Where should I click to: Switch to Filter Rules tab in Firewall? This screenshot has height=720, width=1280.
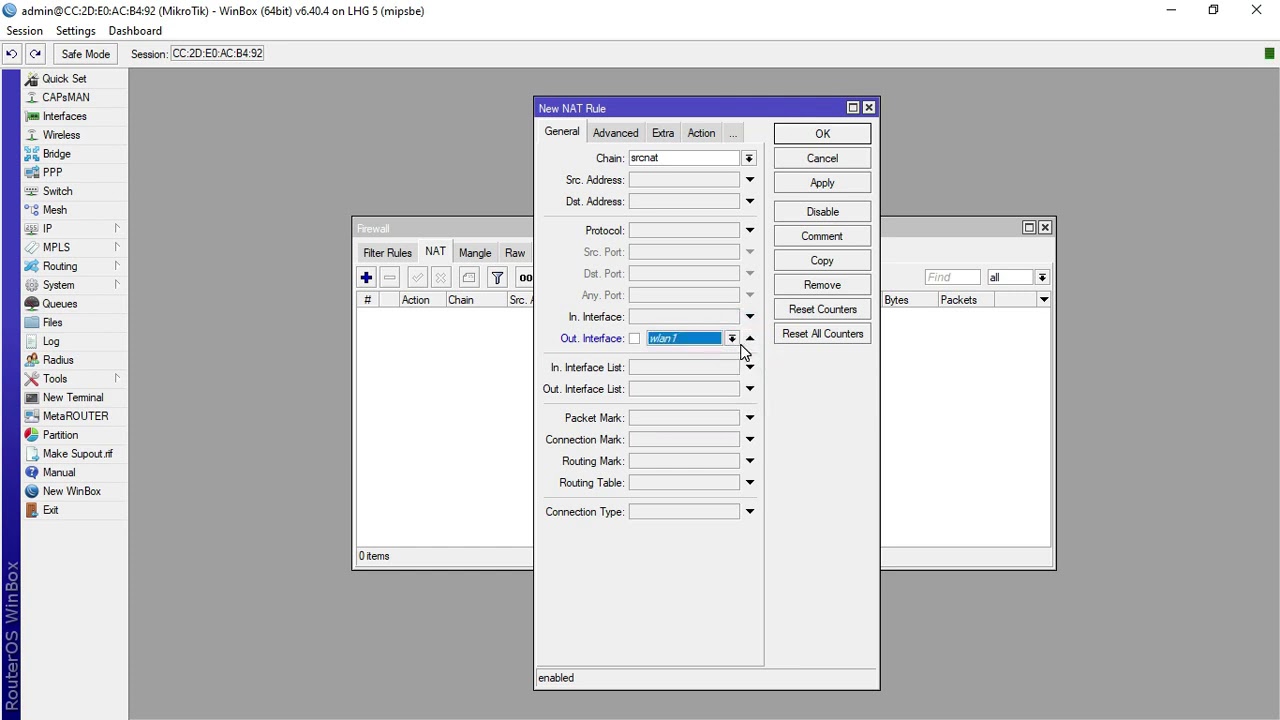pyautogui.click(x=387, y=253)
